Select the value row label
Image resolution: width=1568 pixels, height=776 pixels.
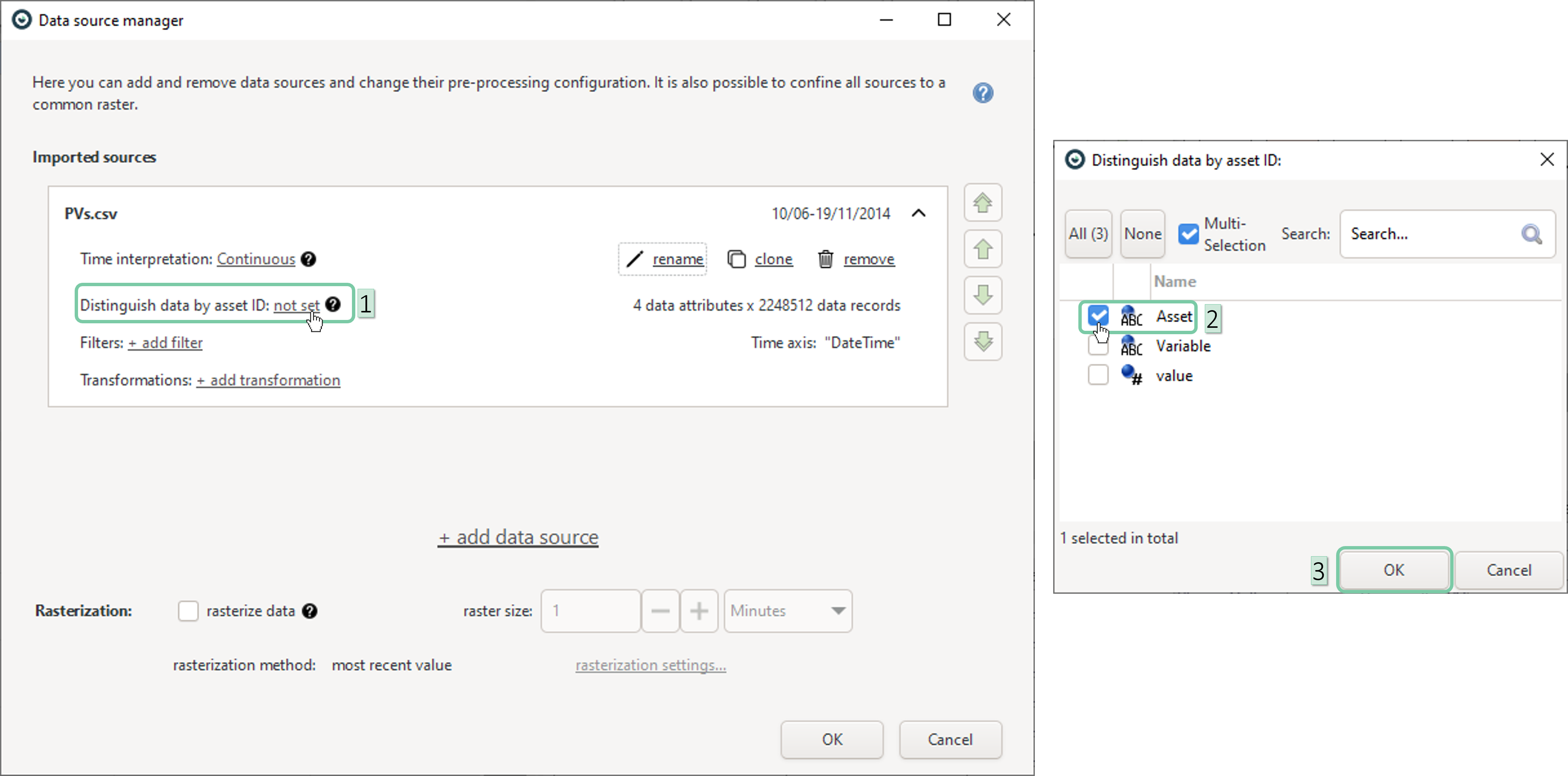1174,375
